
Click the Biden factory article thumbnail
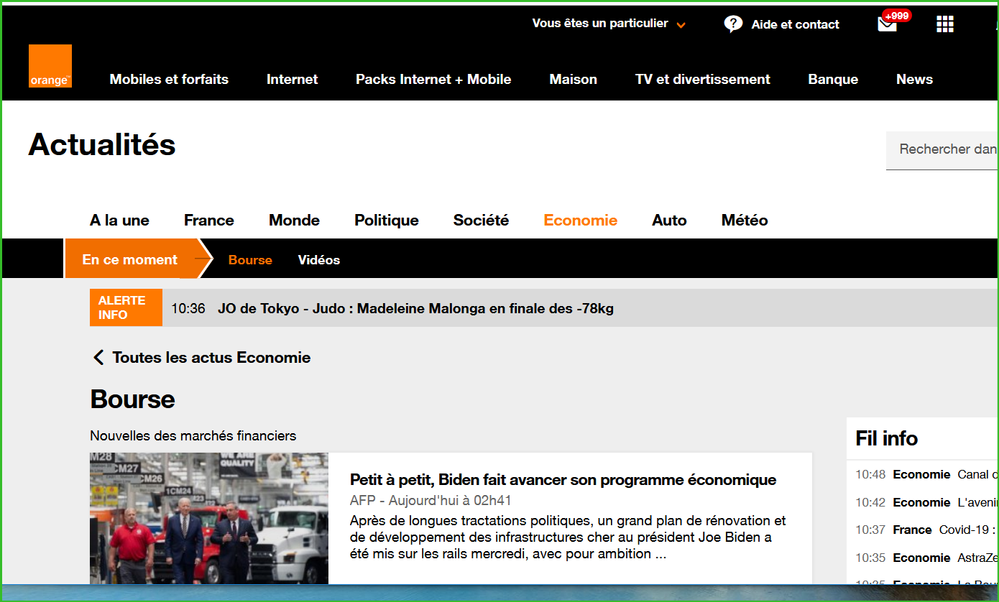[x=209, y=518]
